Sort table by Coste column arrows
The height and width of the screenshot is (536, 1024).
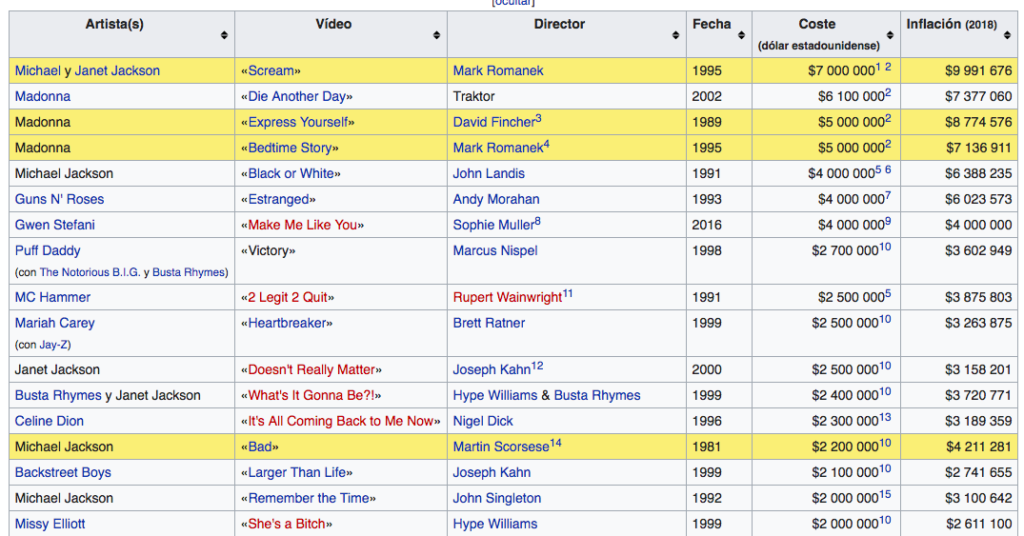889,35
